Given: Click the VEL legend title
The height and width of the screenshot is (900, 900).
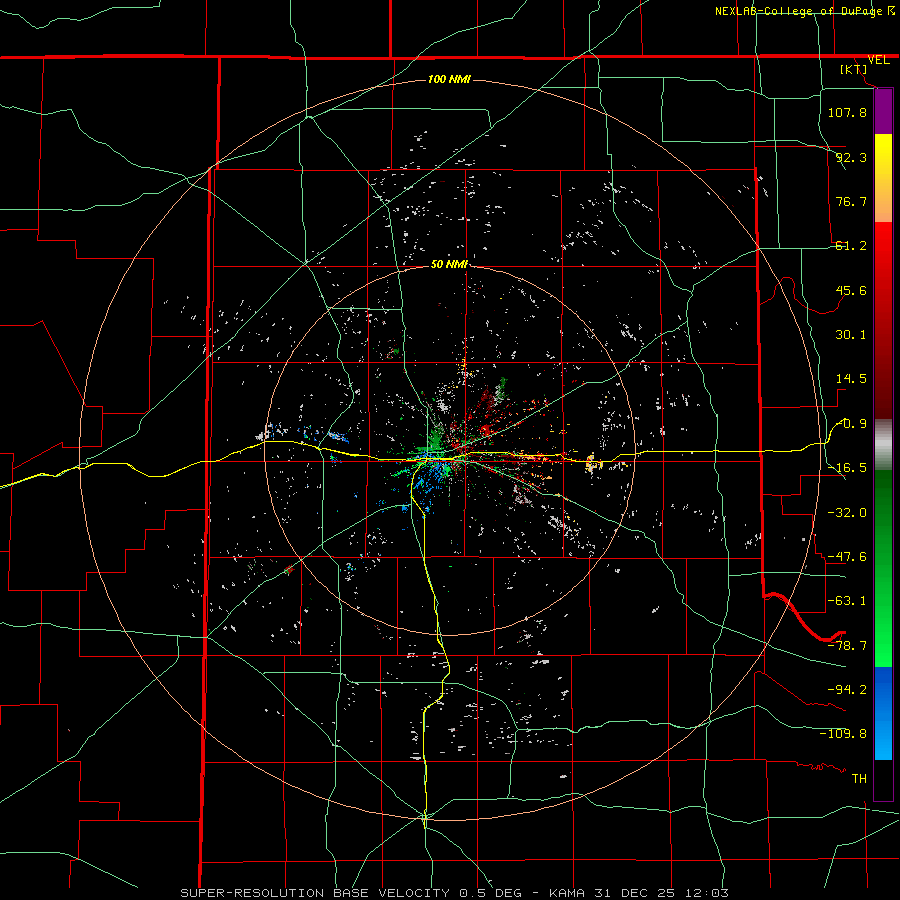Looking at the screenshot, I should (x=878, y=60).
